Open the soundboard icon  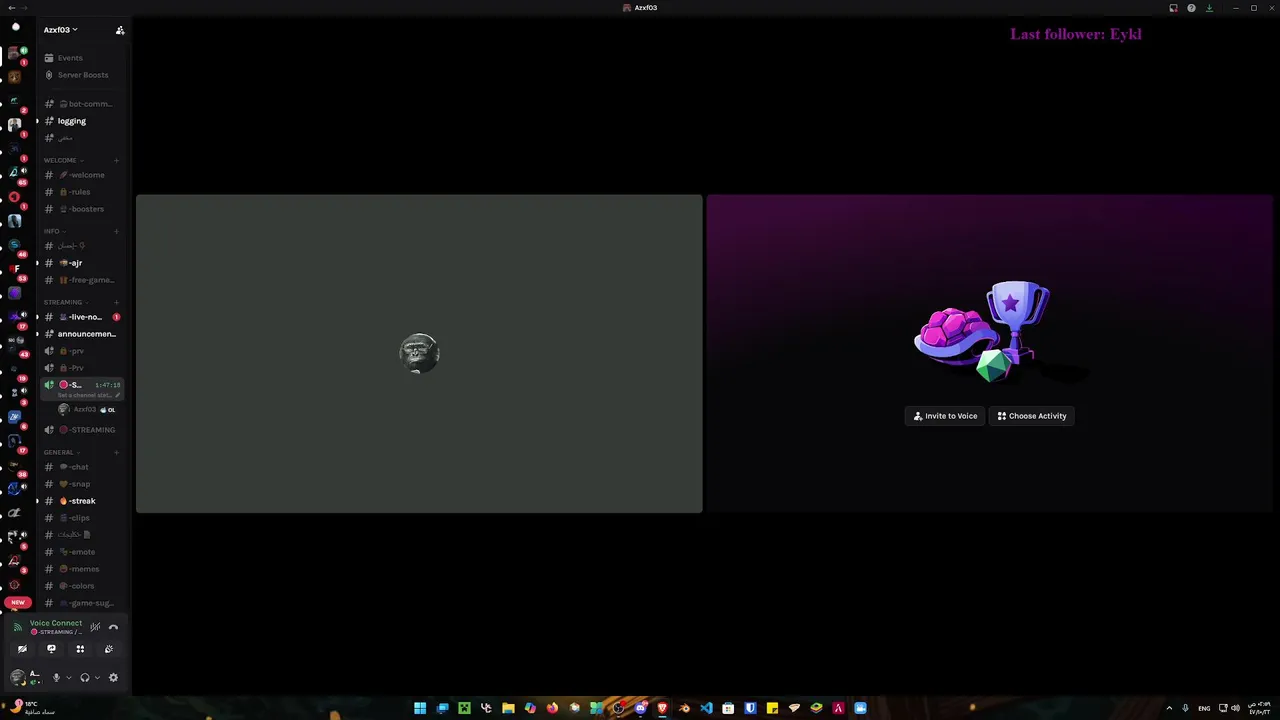(109, 649)
